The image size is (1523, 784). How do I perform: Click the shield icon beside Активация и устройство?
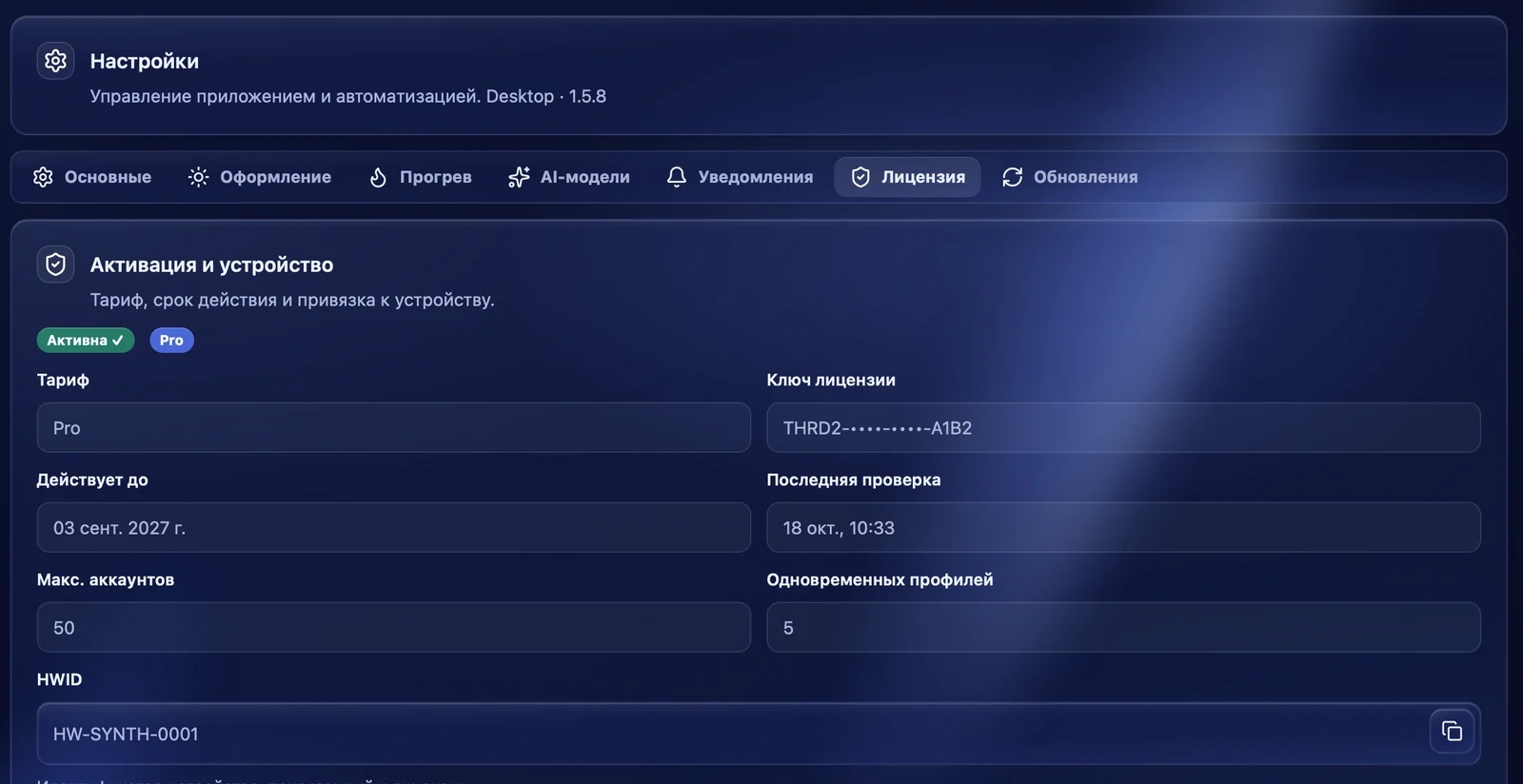click(x=55, y=265)
